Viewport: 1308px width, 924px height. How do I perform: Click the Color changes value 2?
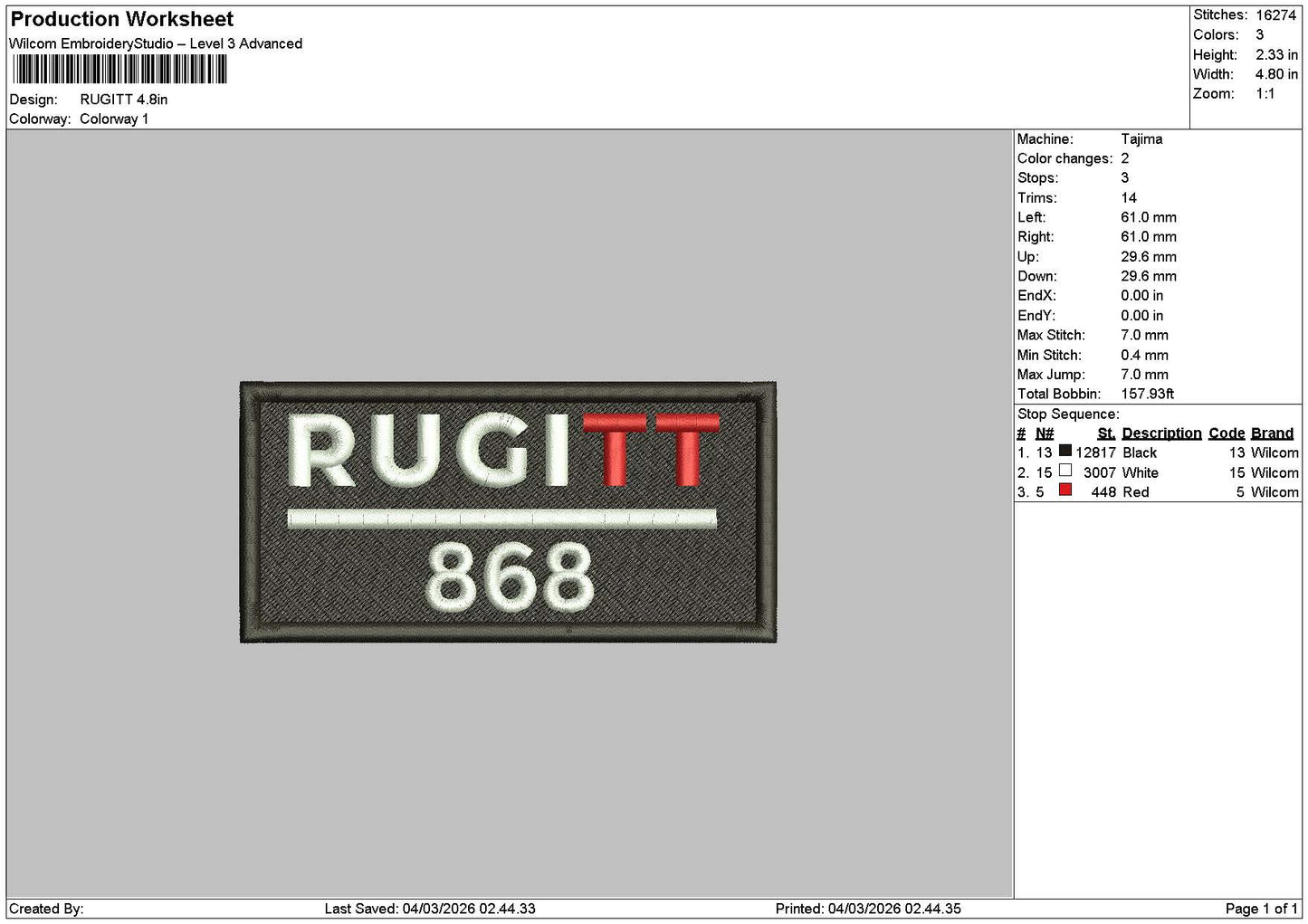coord(1125,158)
